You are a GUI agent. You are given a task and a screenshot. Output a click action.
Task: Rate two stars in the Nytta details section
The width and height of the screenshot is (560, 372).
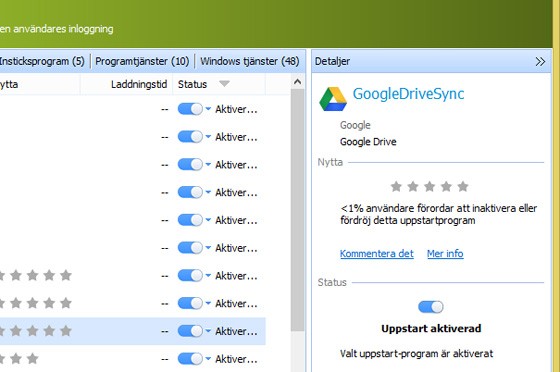413,186
